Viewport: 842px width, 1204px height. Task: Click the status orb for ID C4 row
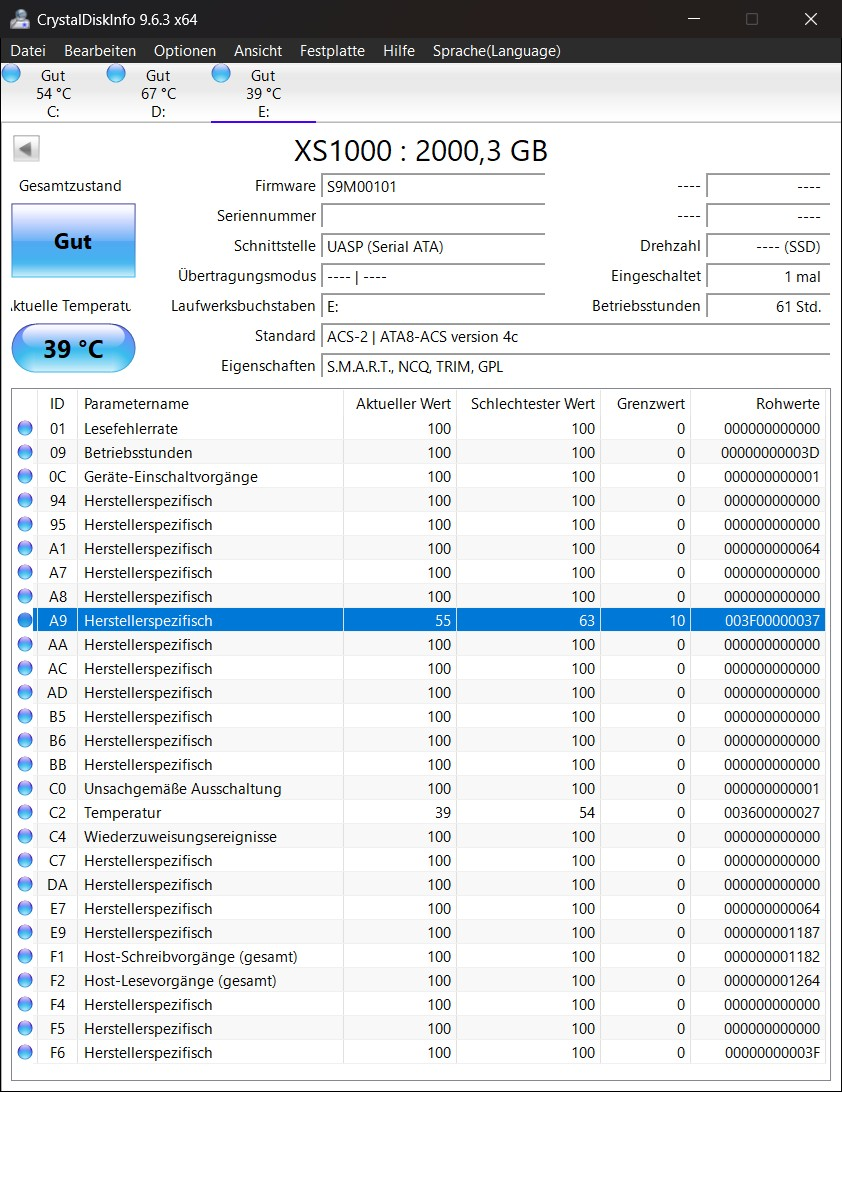point(25,837)
